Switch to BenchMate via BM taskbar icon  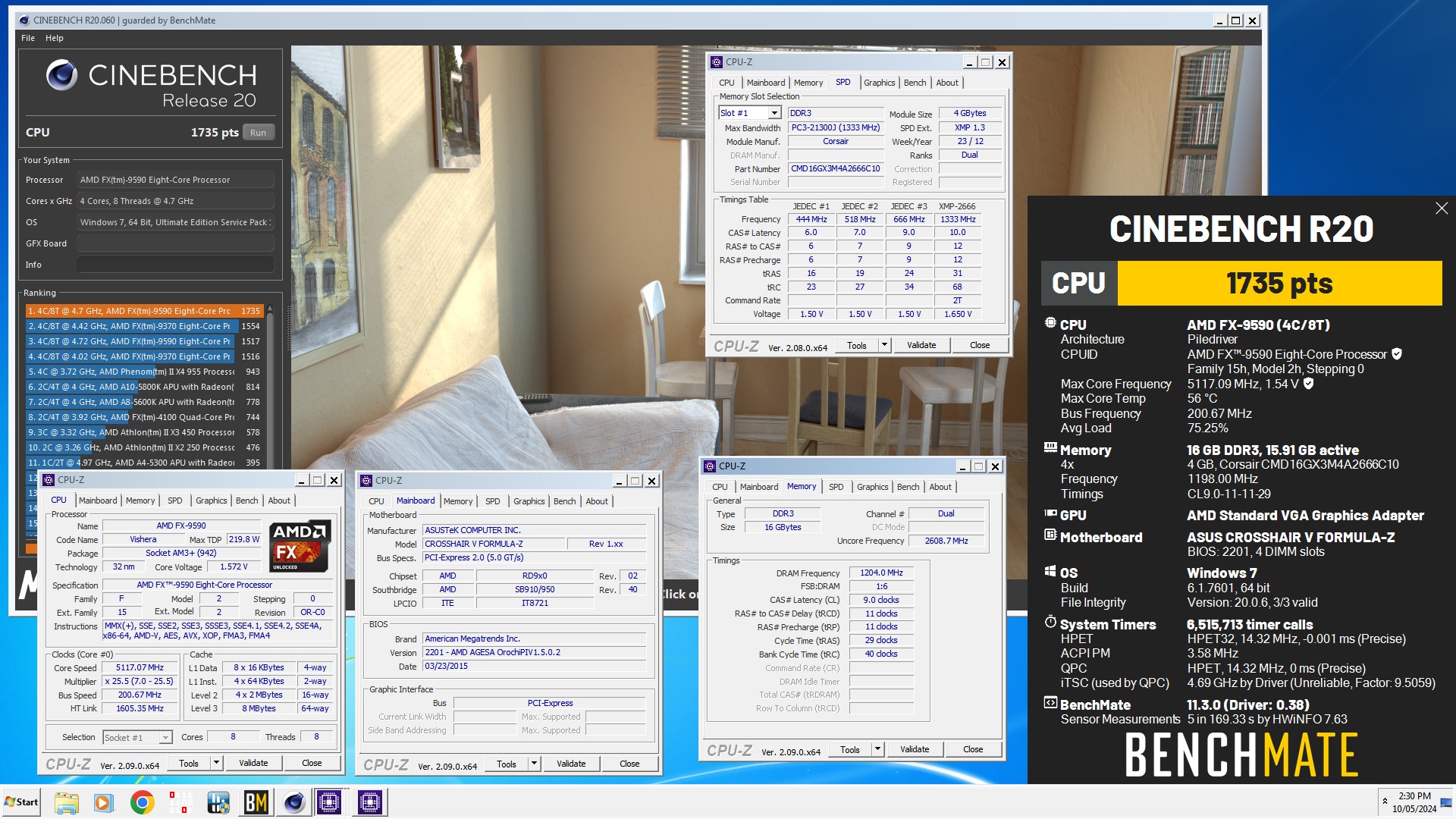coord(256,802)
